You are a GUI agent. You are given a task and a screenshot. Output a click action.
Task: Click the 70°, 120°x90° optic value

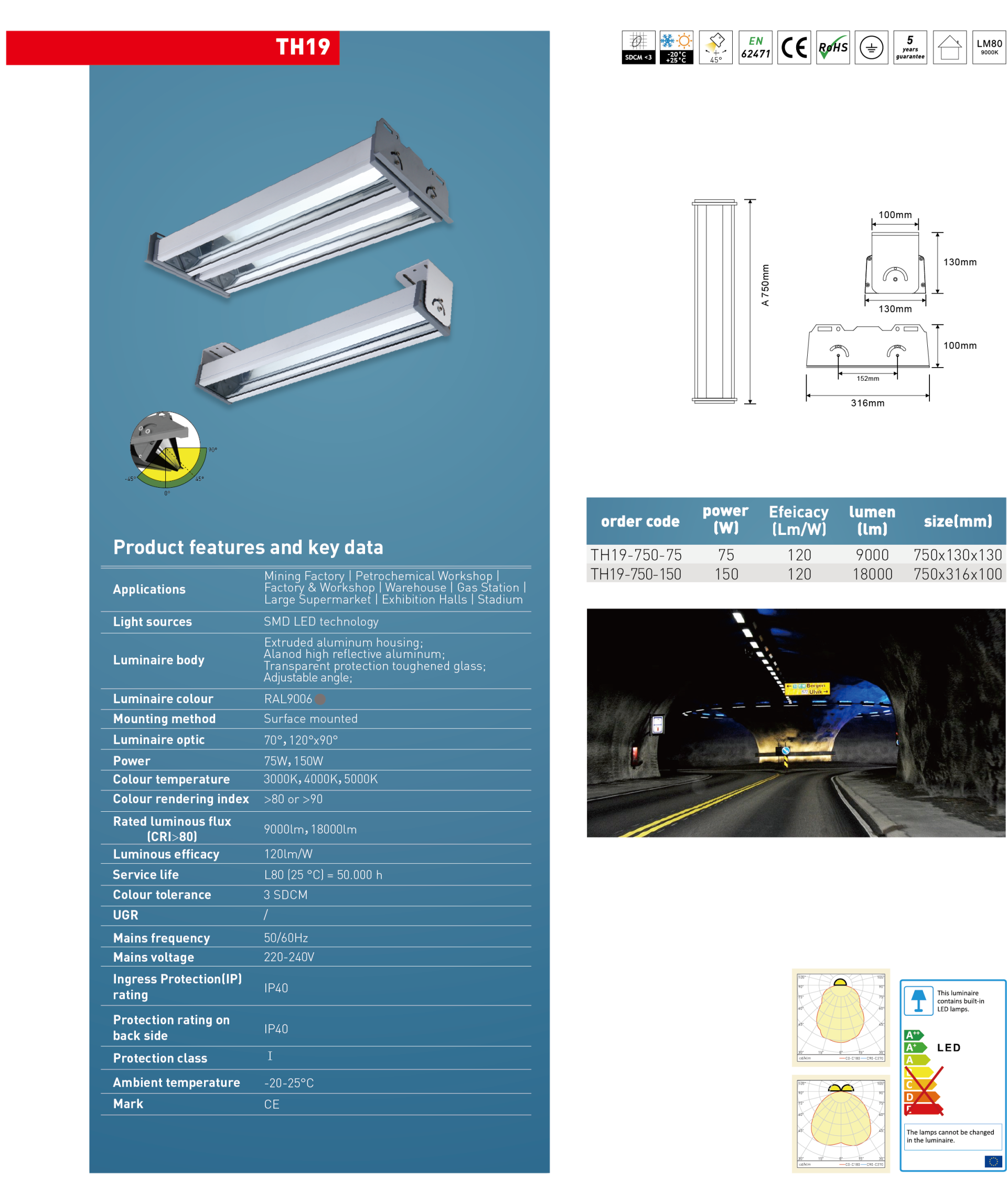pyautogui.click(x=301, y=740)
